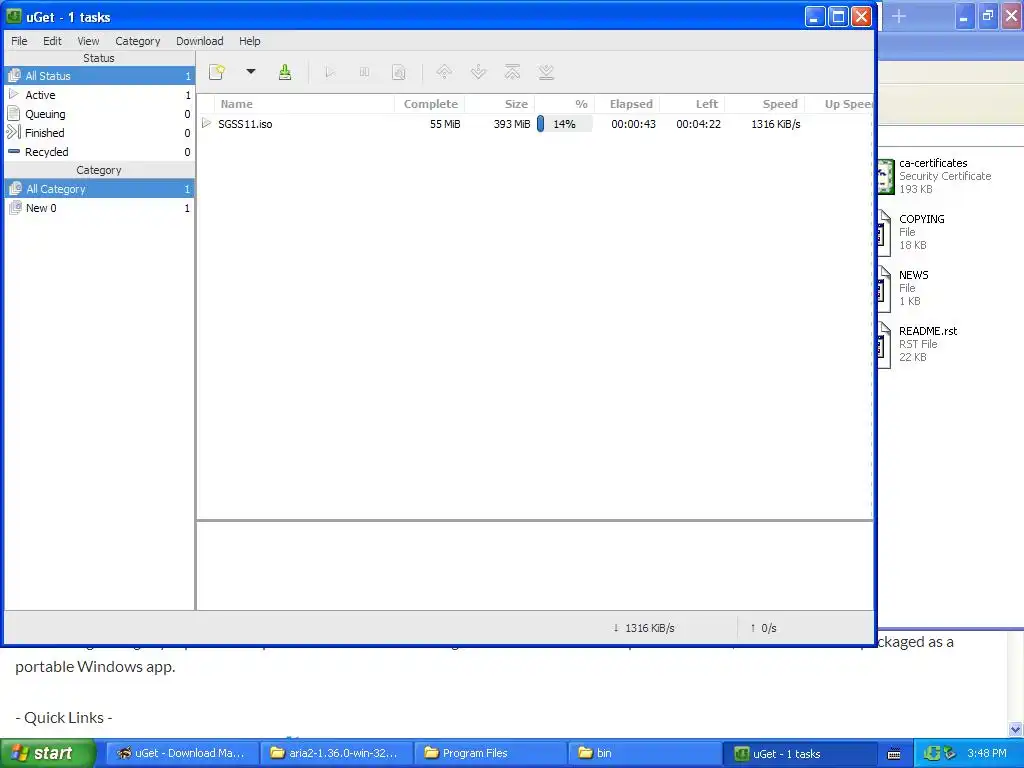
Task: Click the Recycled status icon
Action: pos(14,151)
